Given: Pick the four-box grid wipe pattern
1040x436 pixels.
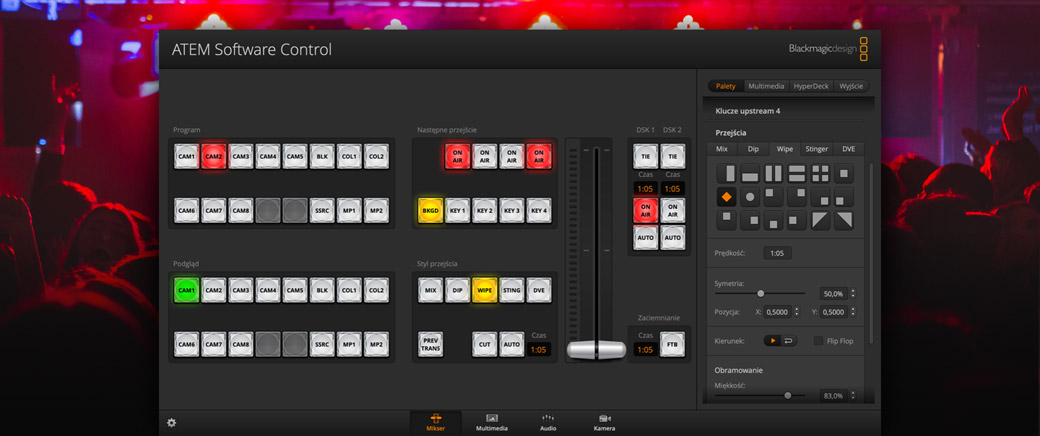Looking at the screenshot, I should [820, 174].
